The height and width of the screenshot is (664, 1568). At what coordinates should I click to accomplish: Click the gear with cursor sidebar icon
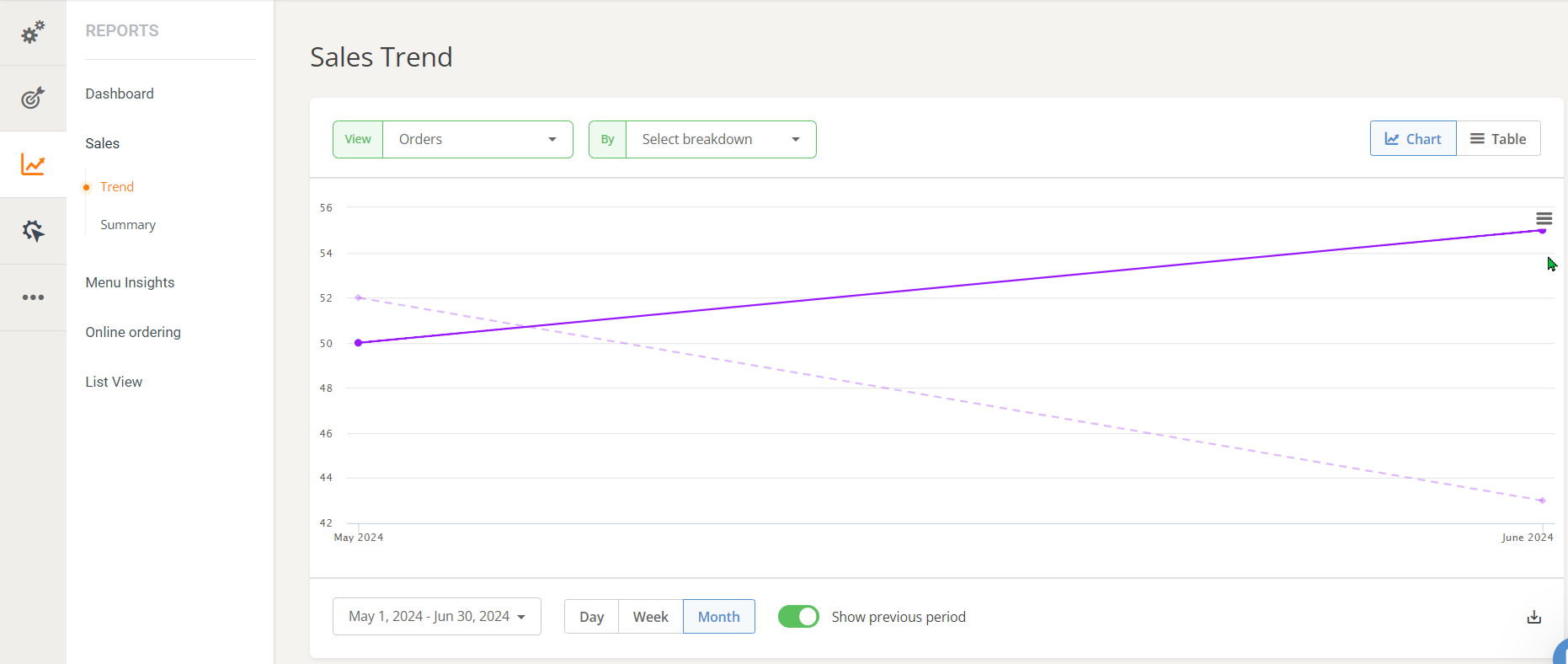click(33, 231)
